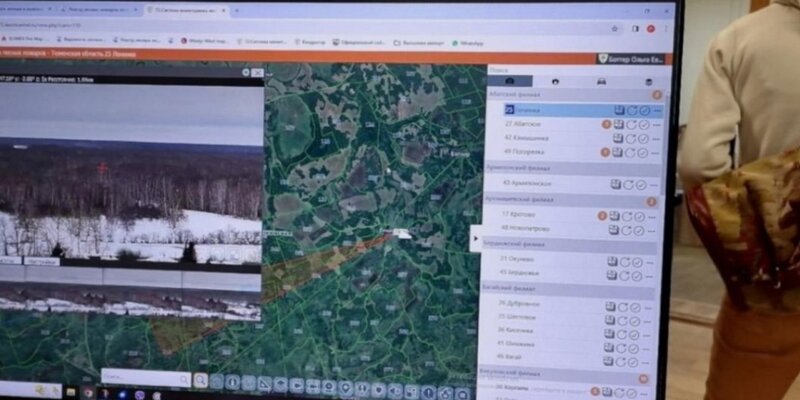Image resolution: width=800 pixels, height=400 pixels.
Task: Refresh camera row 42
Action: pos(631,139)
